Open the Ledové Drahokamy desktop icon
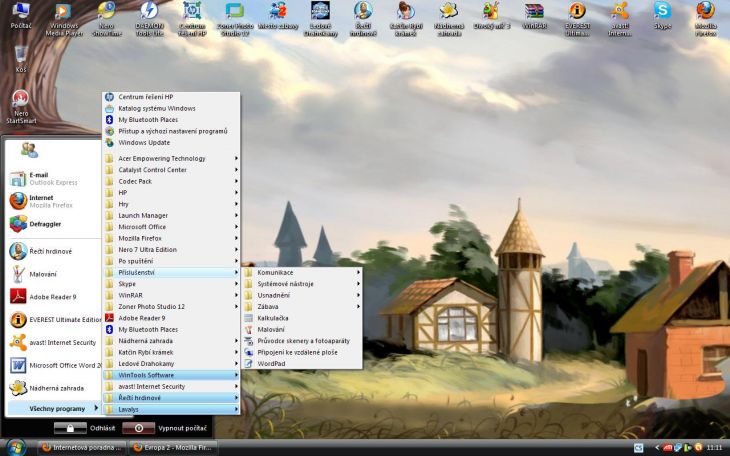The image size is (730, 456). (x=320, y=20)
